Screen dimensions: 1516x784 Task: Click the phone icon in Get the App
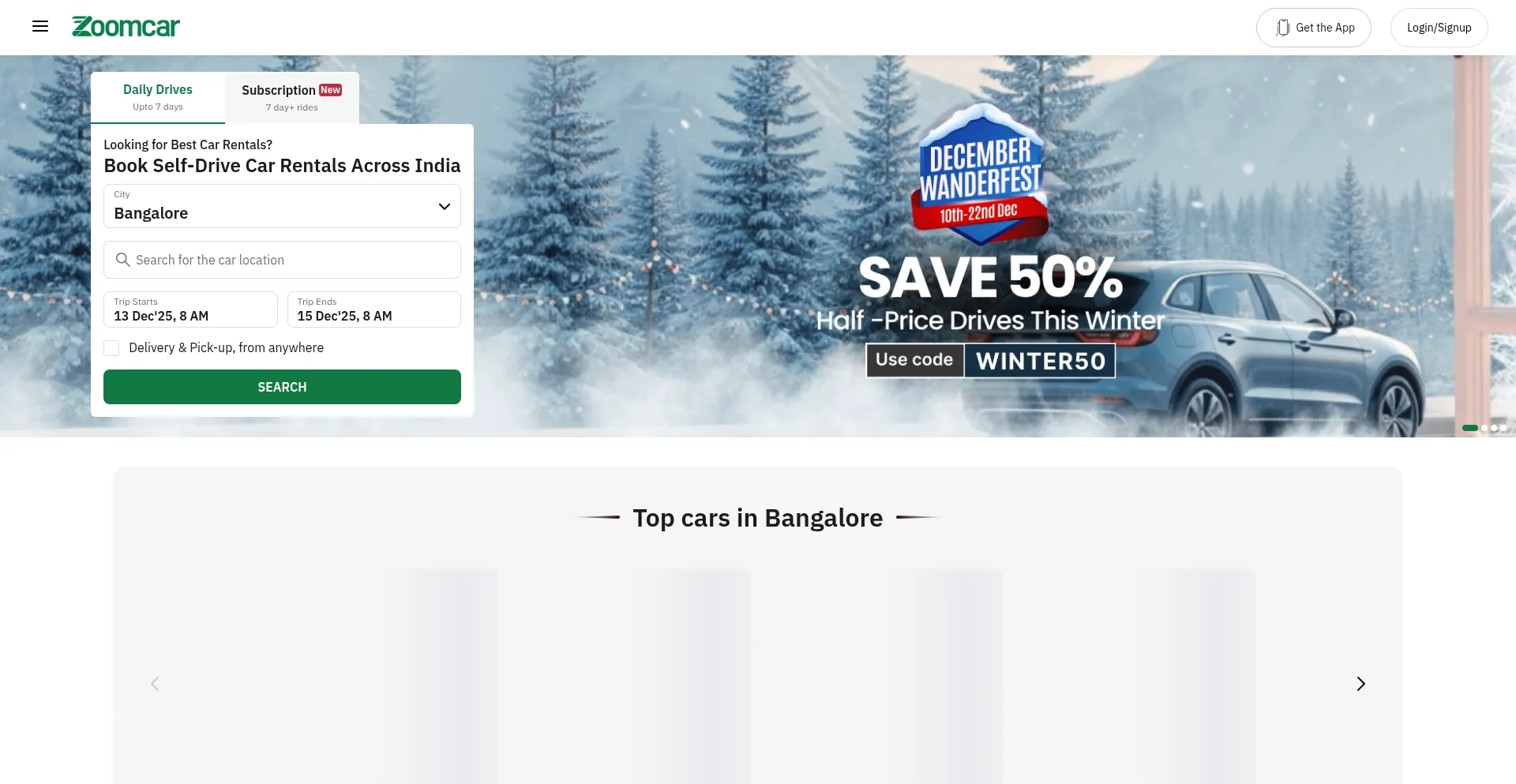(x=1283, y=28)
